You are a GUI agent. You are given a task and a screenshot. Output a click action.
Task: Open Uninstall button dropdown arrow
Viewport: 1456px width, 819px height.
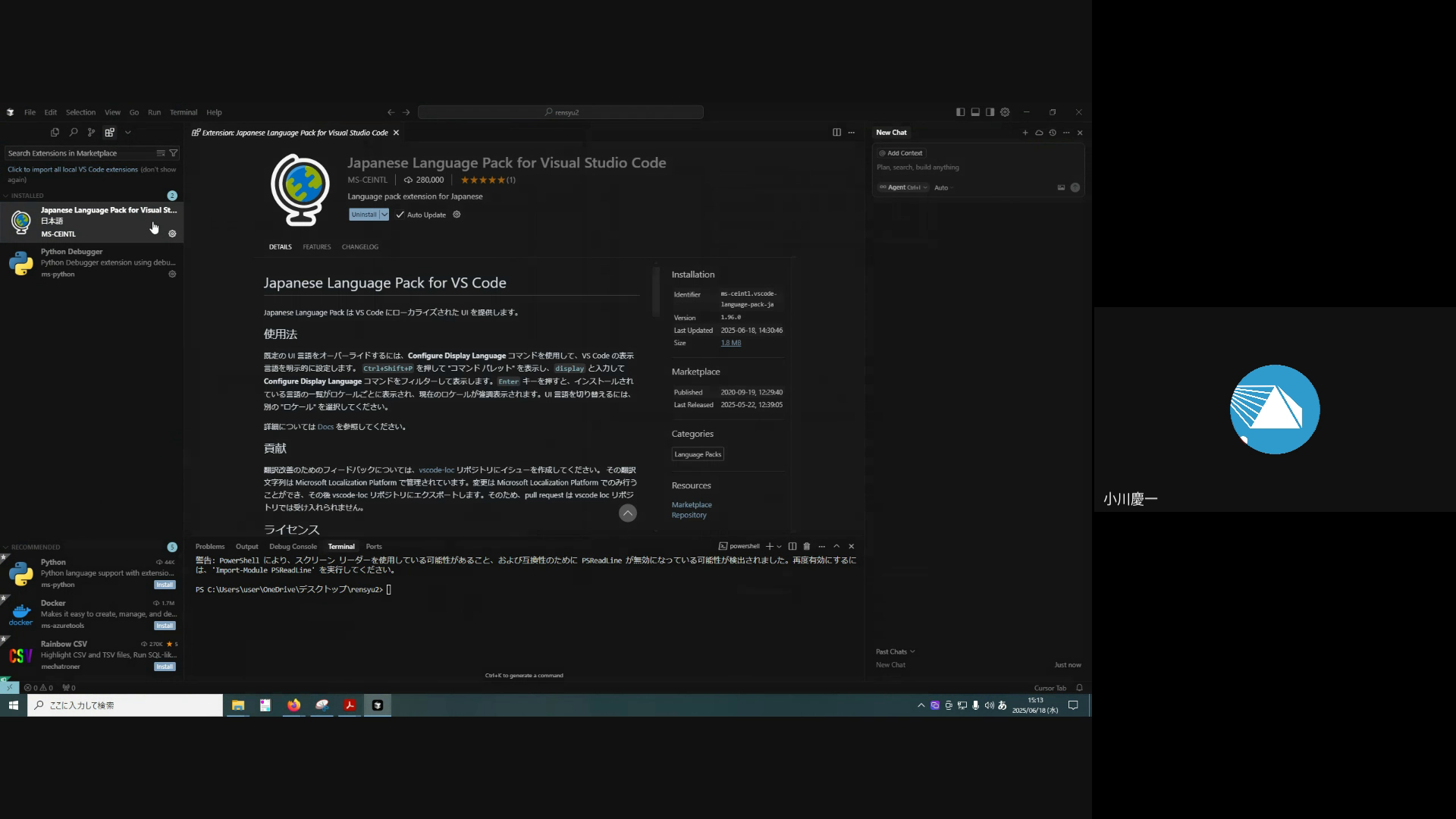(384, 215)
